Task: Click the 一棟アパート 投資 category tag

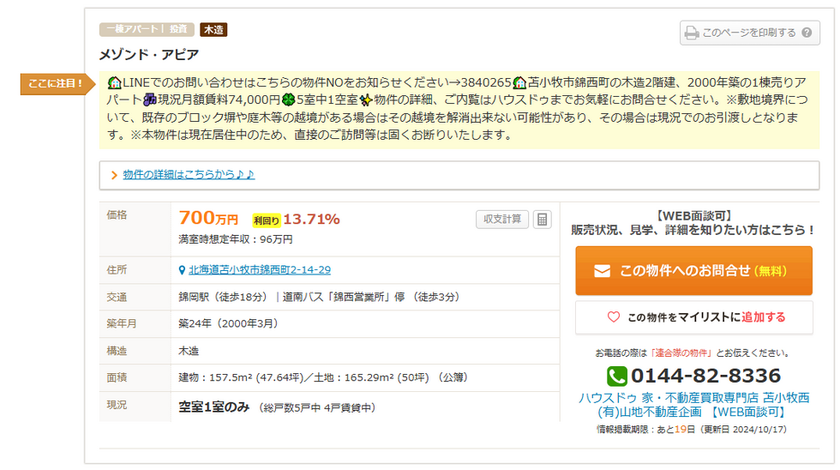Action: tap(147, 30)
